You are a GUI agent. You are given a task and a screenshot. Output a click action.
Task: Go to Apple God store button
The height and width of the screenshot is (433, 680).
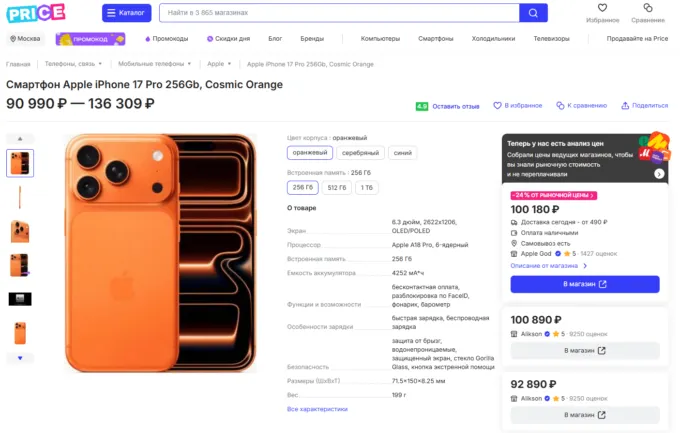[584, 284]
